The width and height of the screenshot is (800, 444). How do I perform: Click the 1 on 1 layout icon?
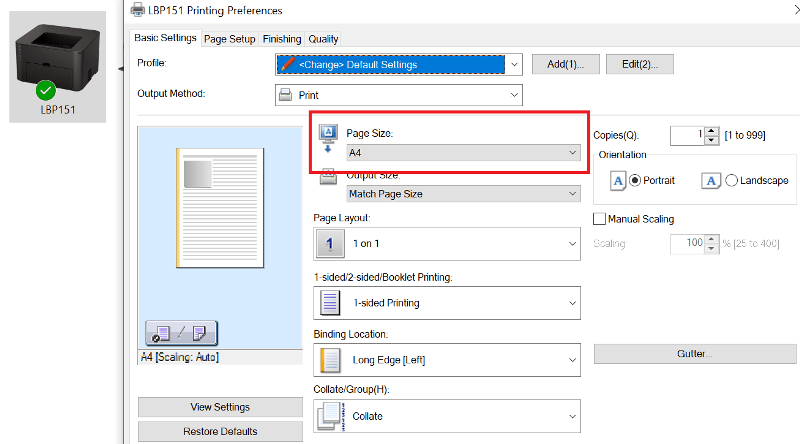330,243
